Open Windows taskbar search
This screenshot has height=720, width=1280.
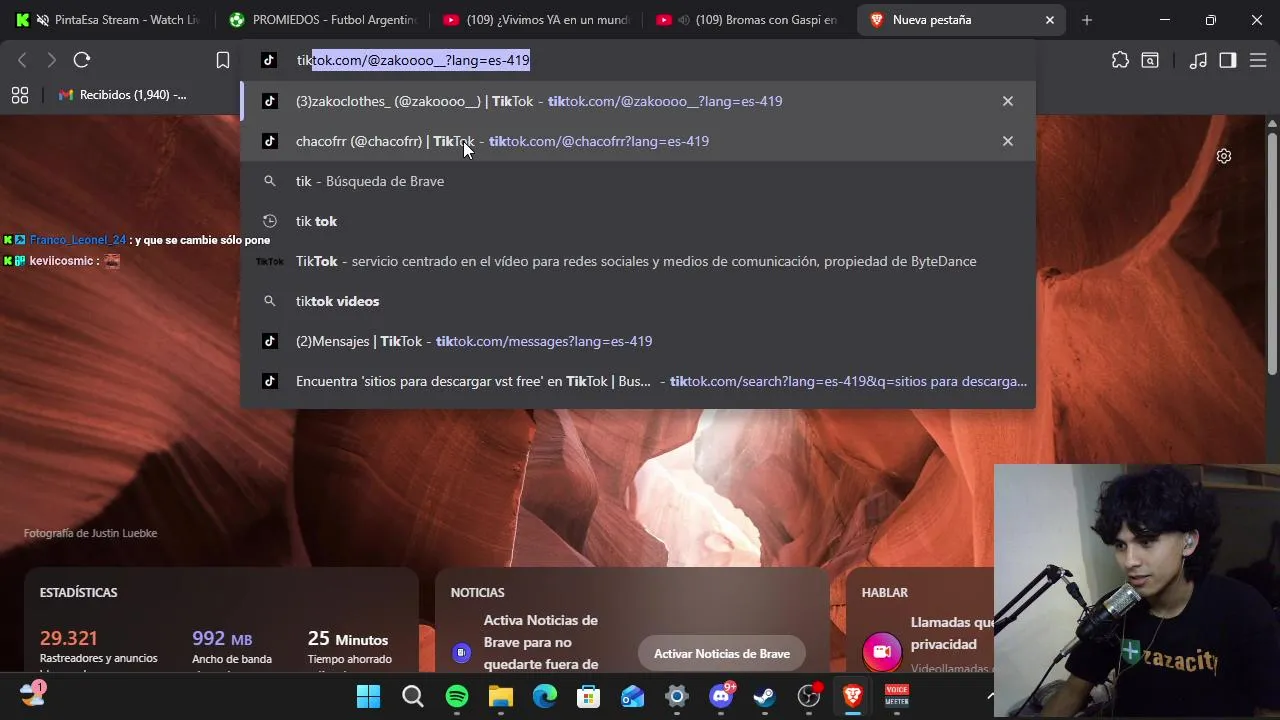tap(413, 696)
